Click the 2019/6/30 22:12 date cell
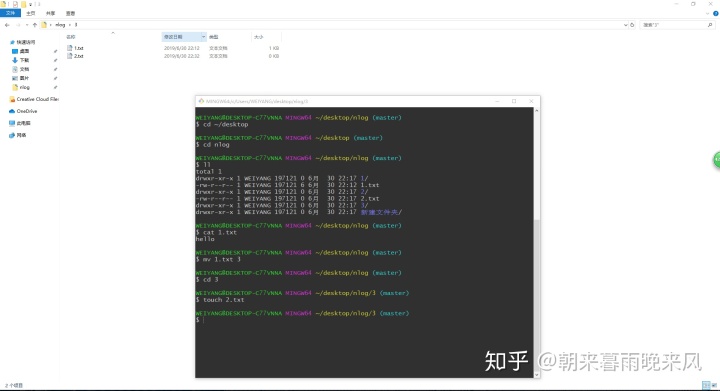This screenshot has width=720, height=391. (182, 48)
